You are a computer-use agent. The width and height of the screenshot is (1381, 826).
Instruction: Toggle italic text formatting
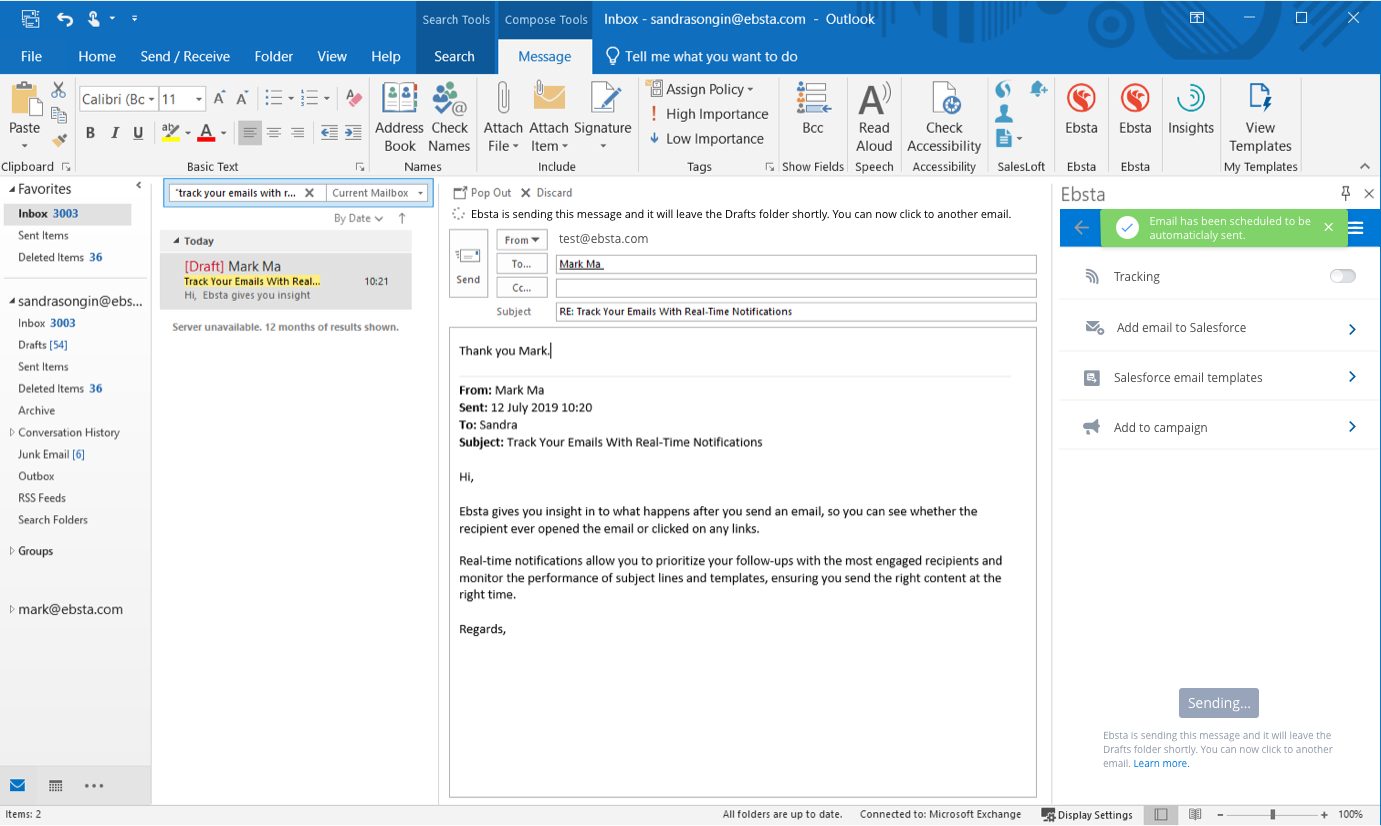tap(115, 133)
